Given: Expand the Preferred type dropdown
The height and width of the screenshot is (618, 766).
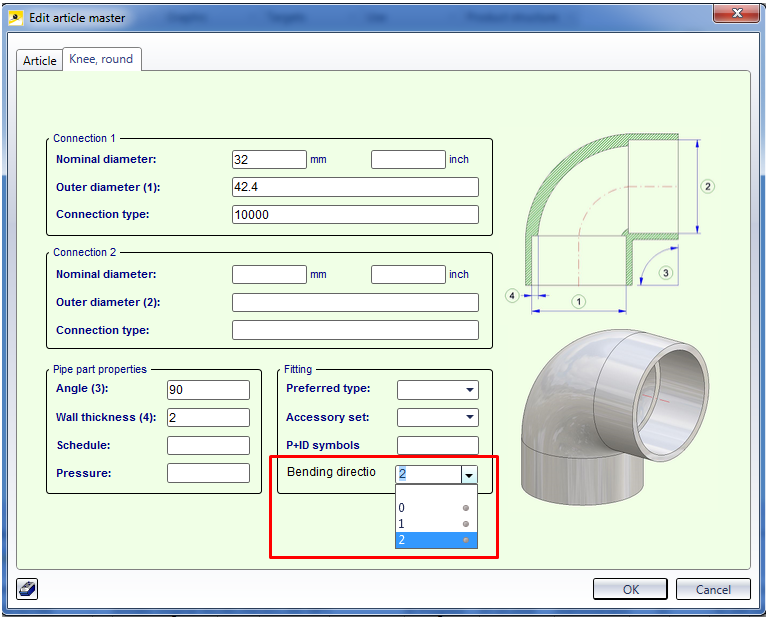Looking at the screenshot, I should click(469, 390).
